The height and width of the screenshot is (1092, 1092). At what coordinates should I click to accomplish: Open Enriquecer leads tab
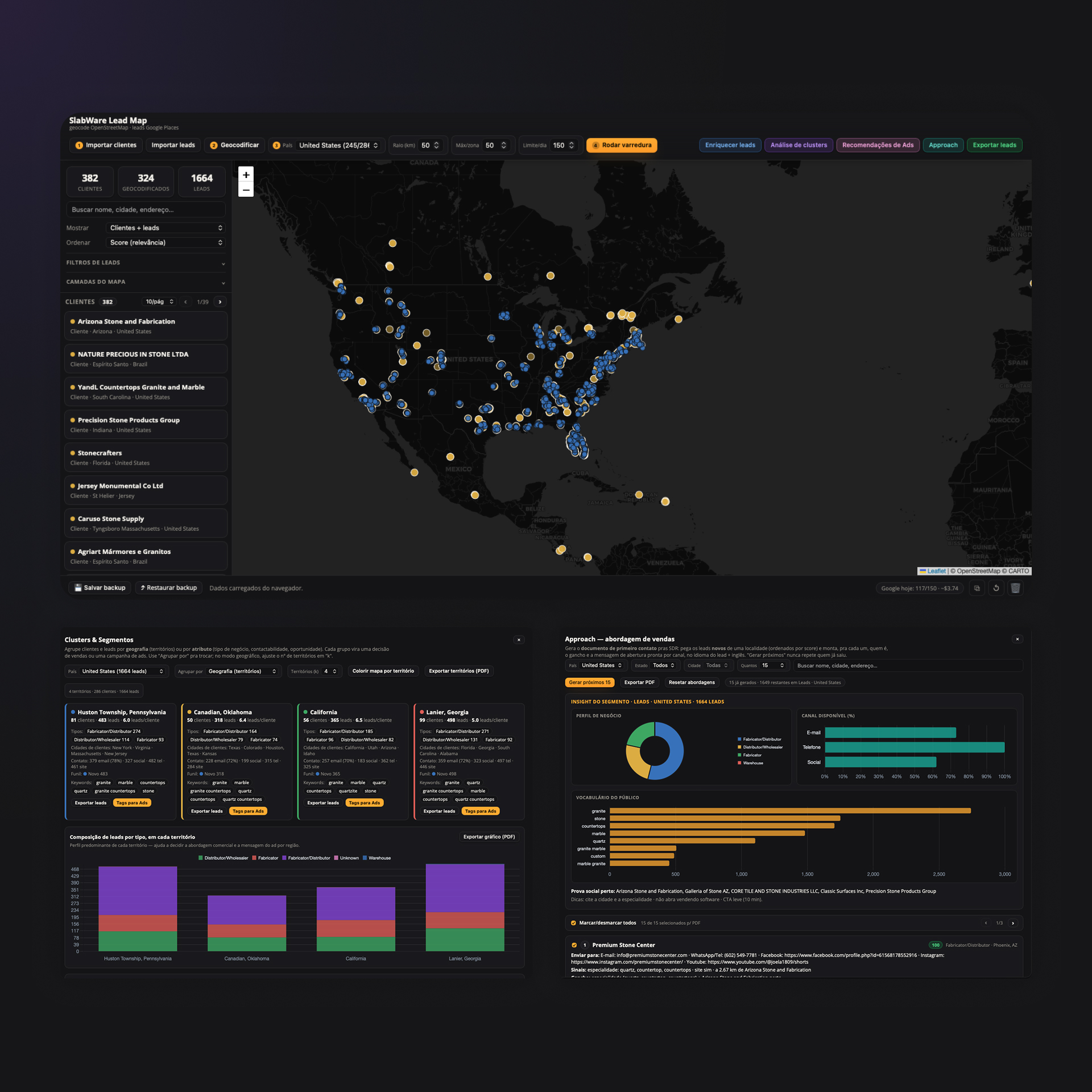pos(730,145)
